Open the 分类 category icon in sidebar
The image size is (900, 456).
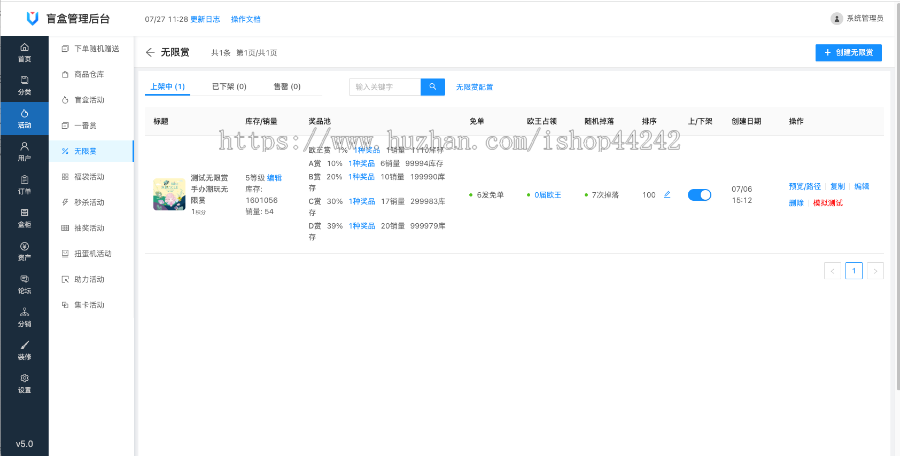(24, 80)
